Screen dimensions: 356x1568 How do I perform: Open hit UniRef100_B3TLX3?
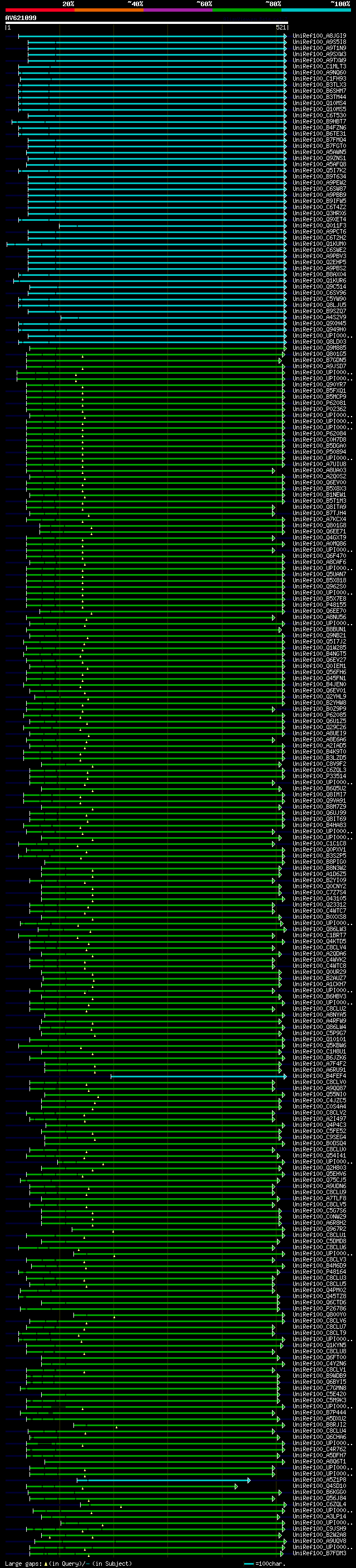pyautogui.click(x=319, y=85)
